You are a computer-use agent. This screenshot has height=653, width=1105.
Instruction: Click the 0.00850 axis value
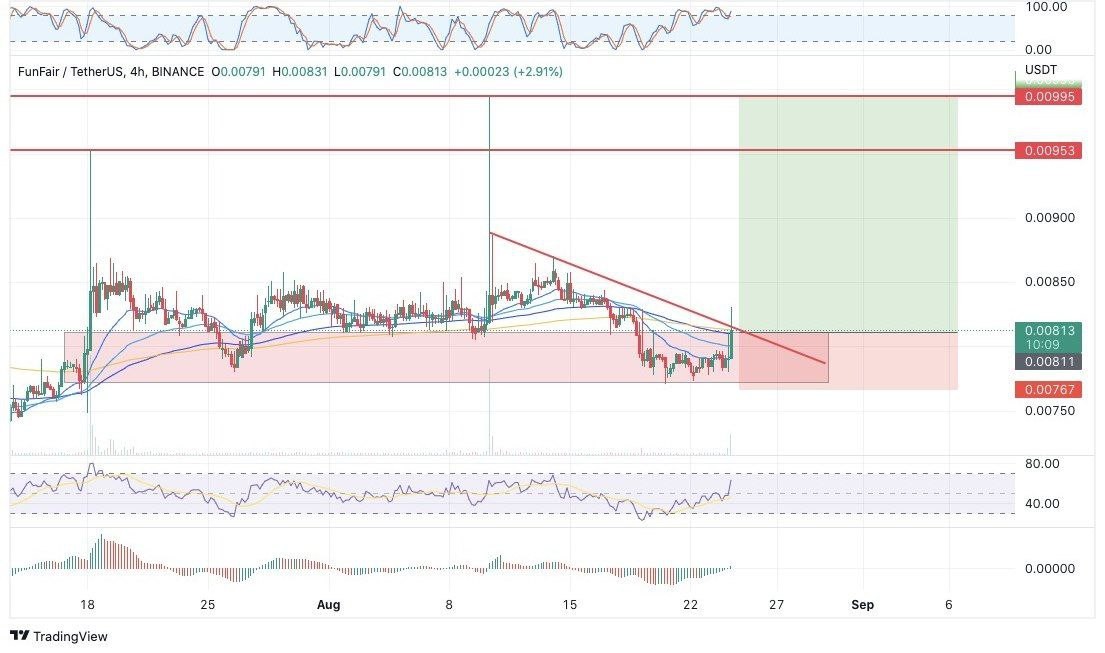1049,282
